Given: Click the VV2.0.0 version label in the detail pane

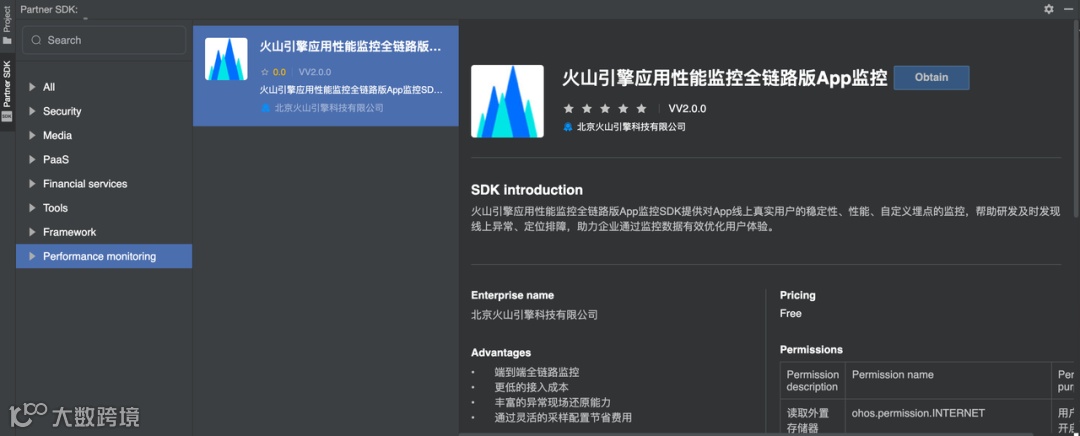Looking at the screenshot, I should [687, 109].
